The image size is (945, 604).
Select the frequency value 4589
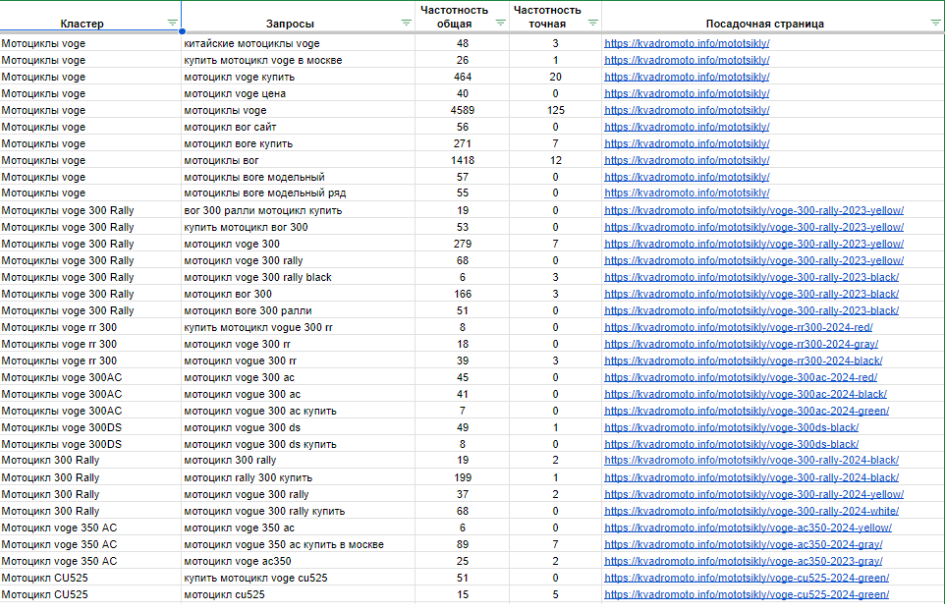pyautogui.click(x=462, y=110)
